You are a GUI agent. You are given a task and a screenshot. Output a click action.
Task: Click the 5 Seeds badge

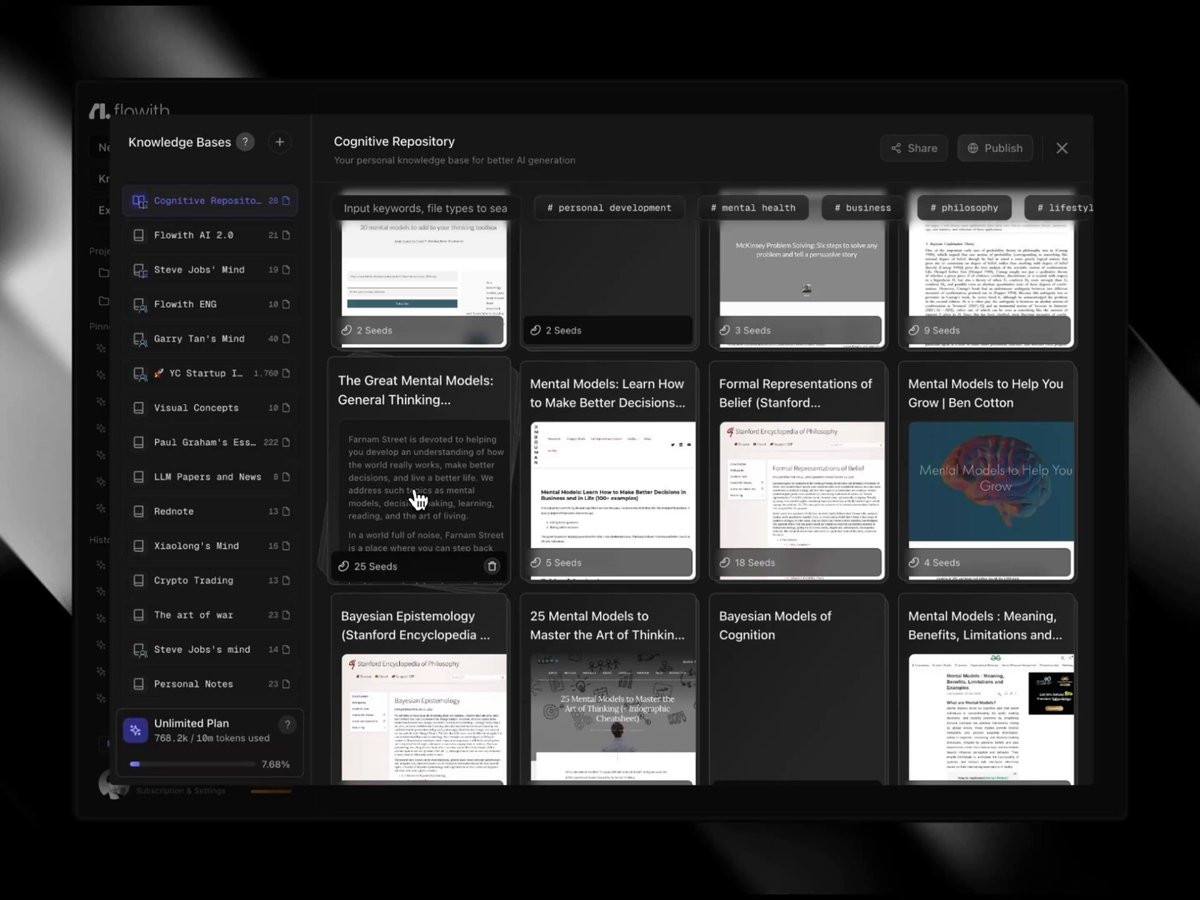(x=556, y=563)
